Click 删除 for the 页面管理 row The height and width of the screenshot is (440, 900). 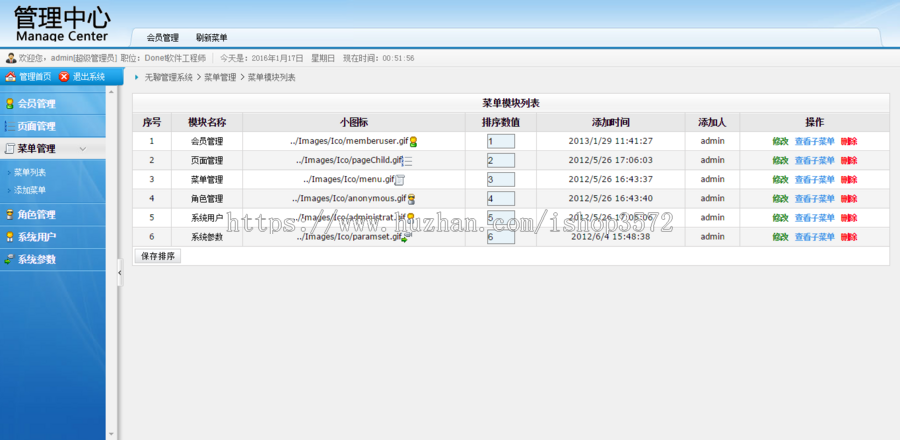click(849, 160)
